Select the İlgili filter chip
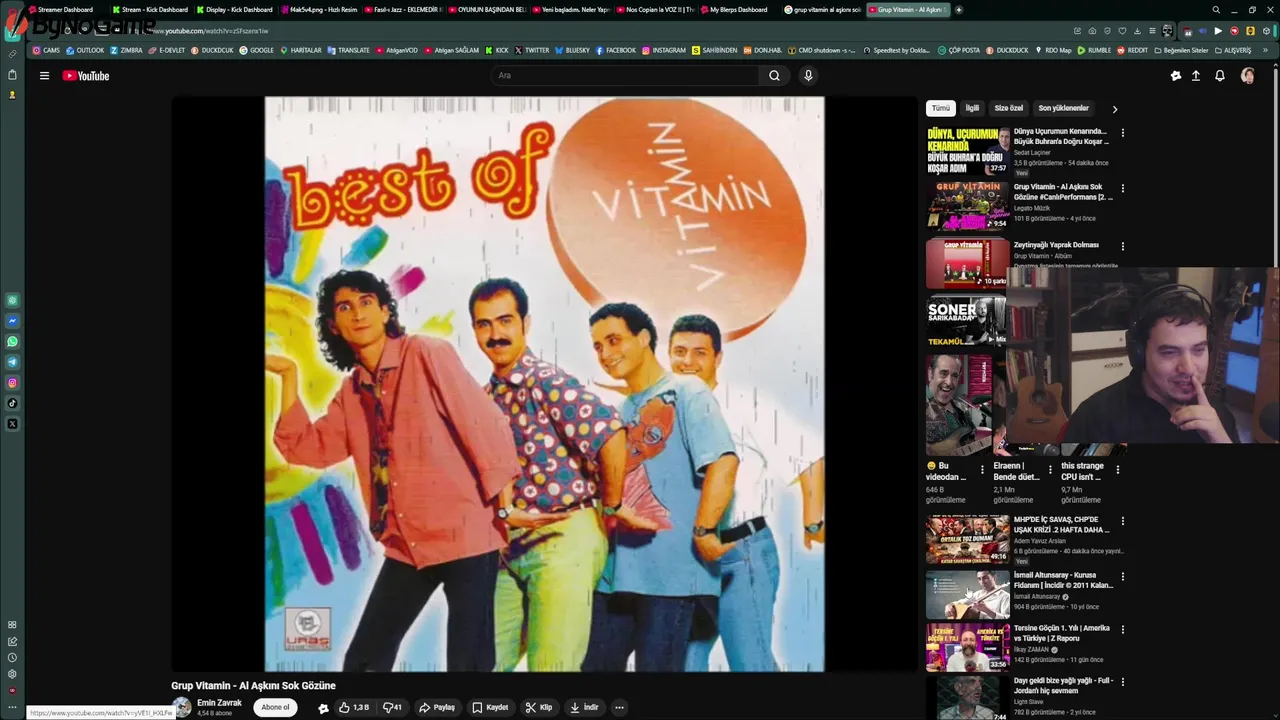The height and width of the screenshot is (720, 1280). point(972,108)
